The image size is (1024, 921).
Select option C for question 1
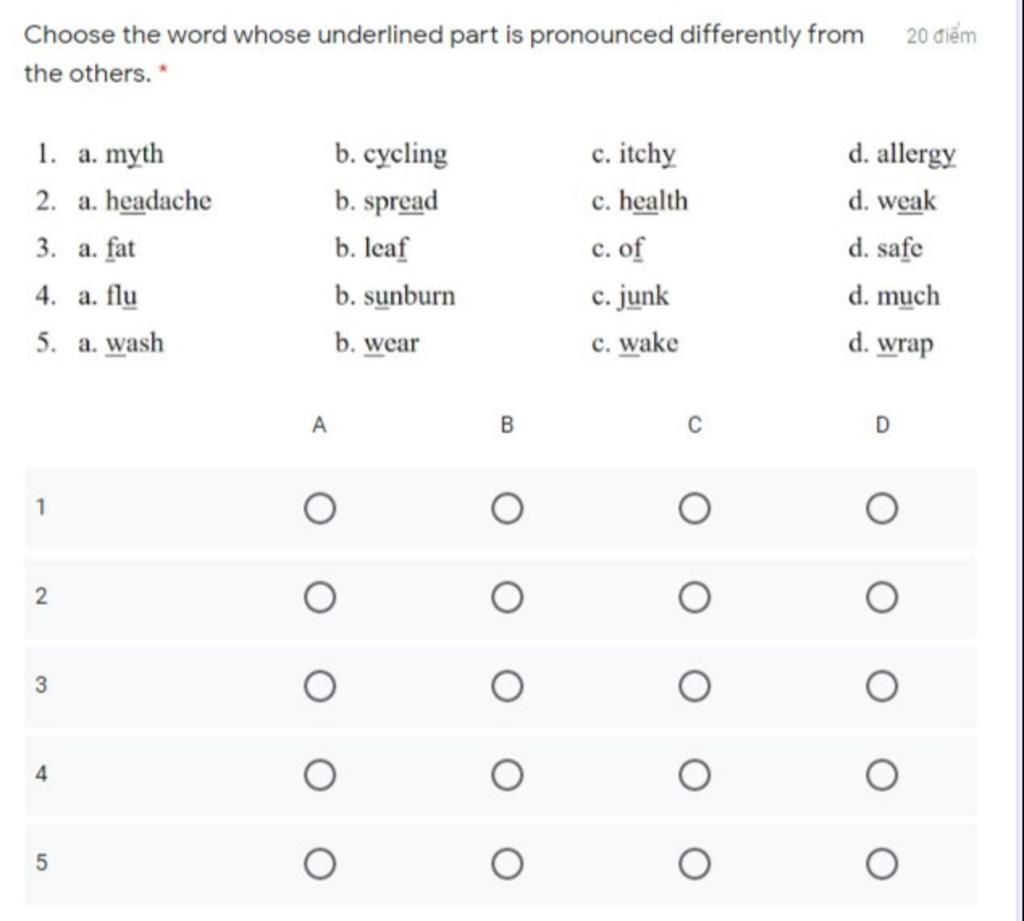click(x=695, y=509)
